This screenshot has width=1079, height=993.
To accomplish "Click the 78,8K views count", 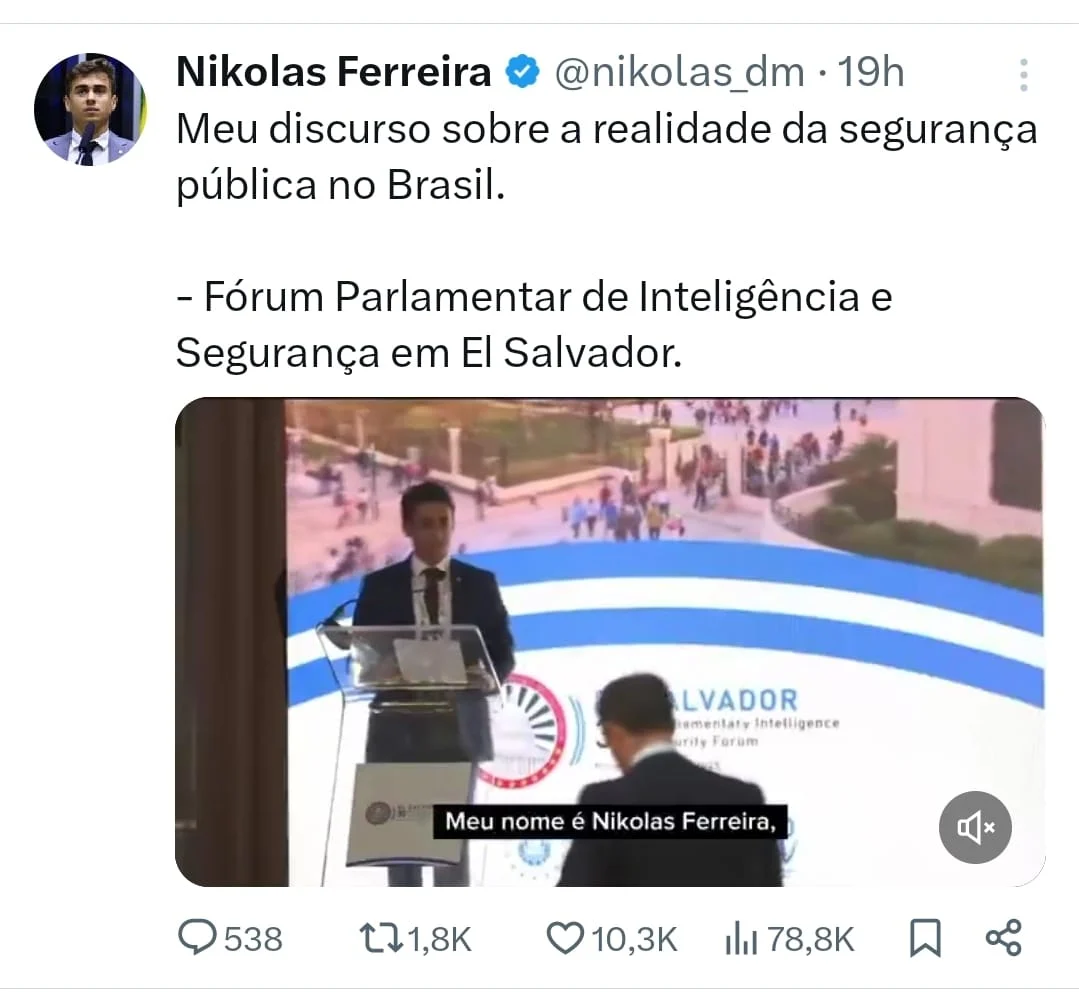I will click(x=811, y=939).
